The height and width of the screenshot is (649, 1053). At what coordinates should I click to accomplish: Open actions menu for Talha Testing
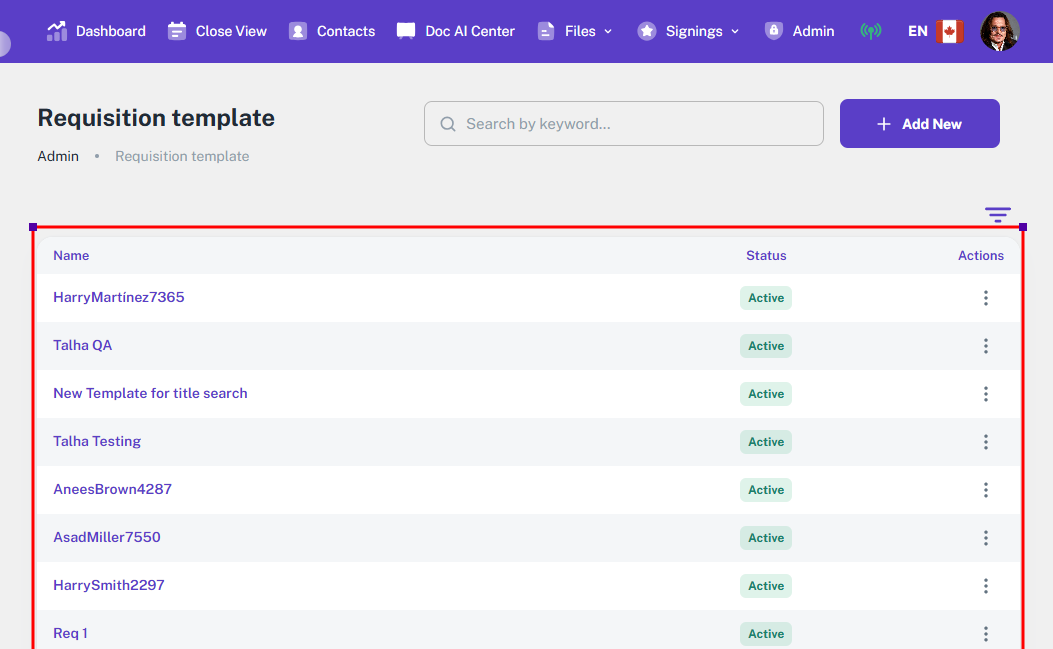click(x=985, y=442)
